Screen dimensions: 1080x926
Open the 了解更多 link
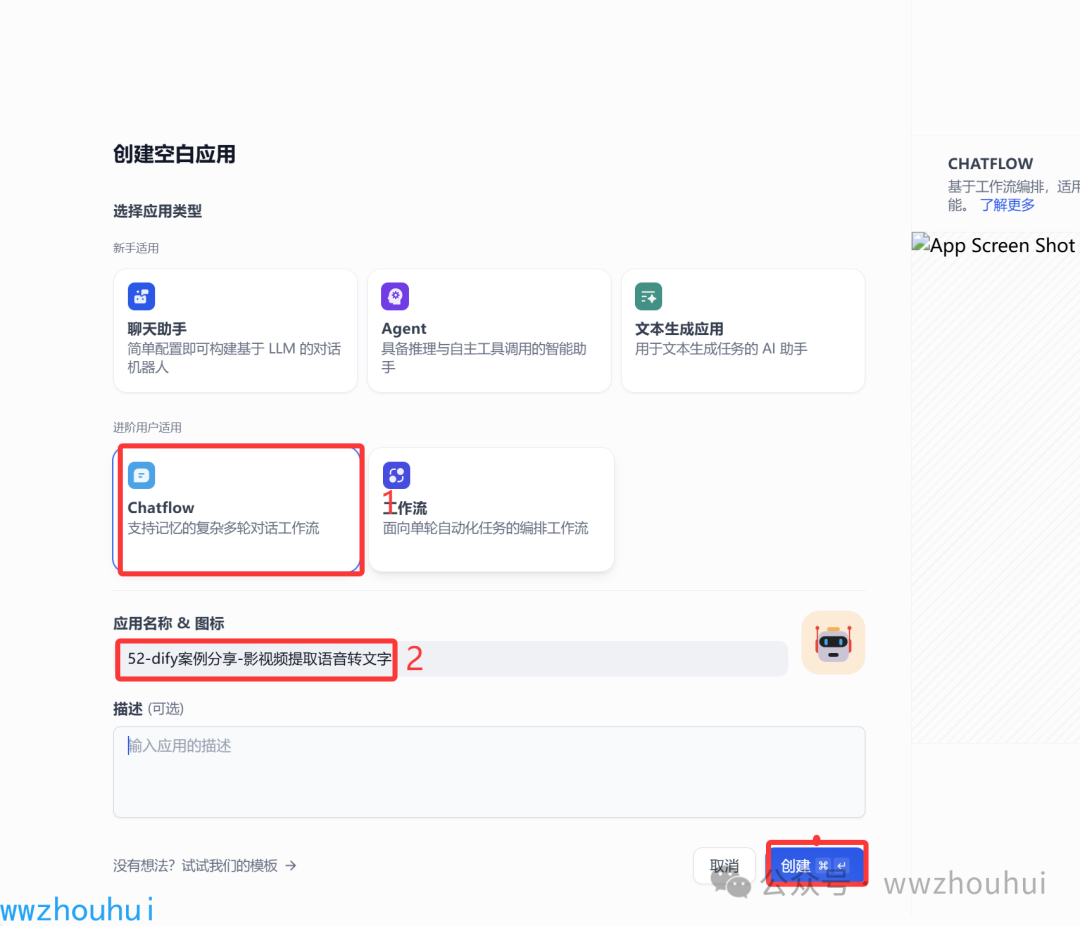click(1007, 205)
